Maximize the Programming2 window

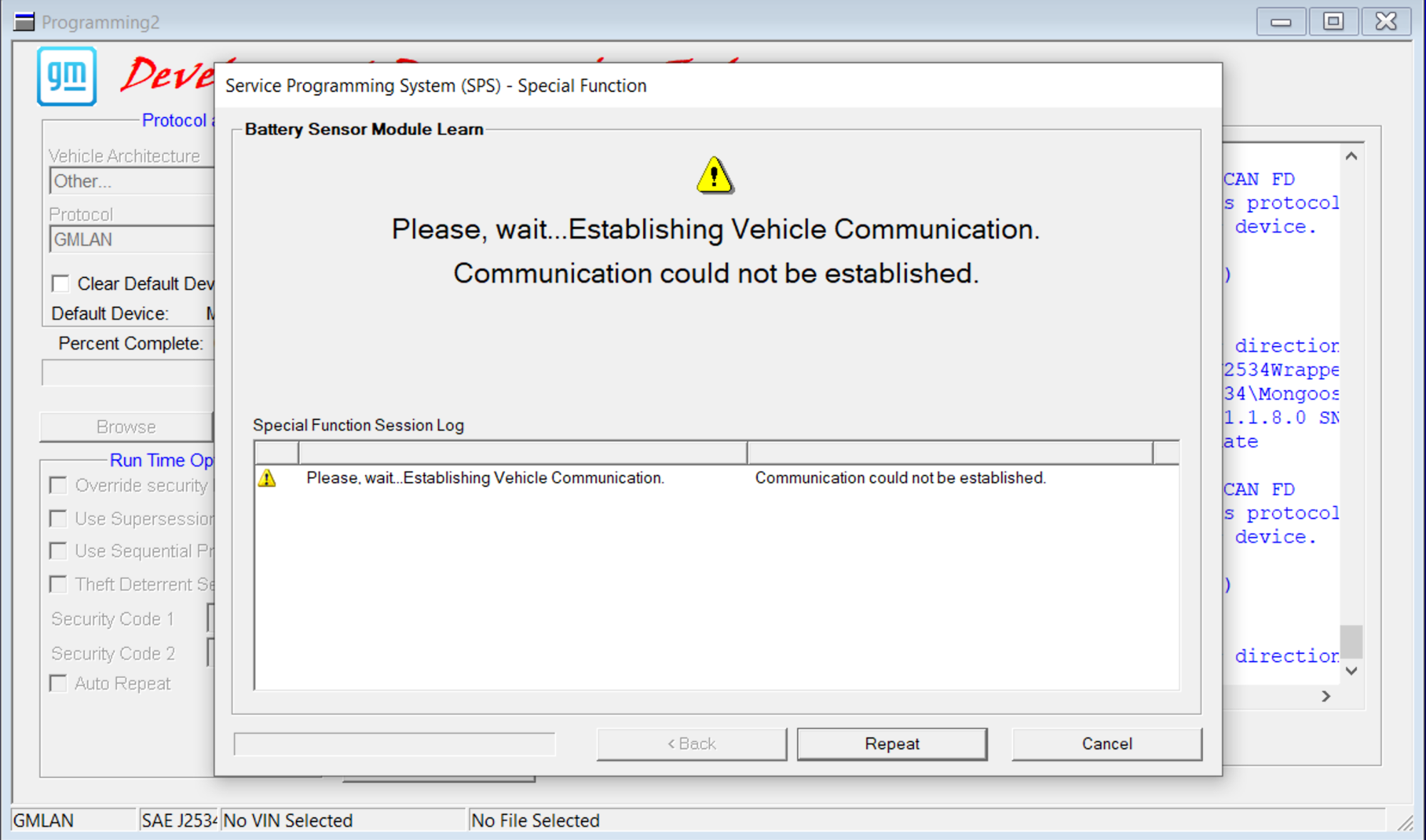point(1333,21)
